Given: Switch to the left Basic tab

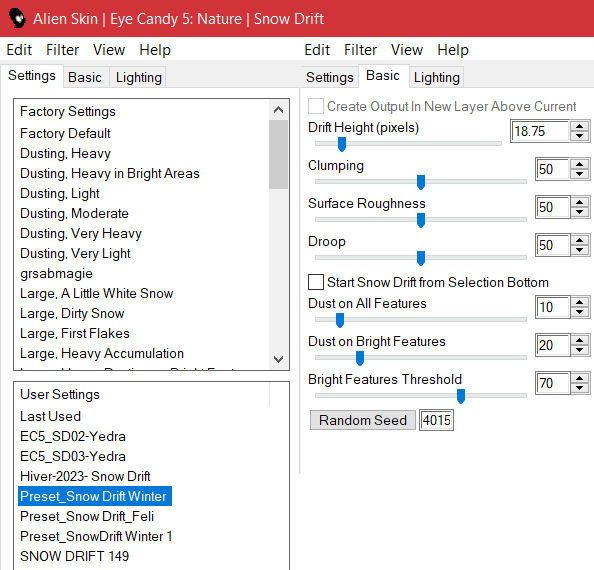Looking at the screenshot, I should tap(85, 77).
